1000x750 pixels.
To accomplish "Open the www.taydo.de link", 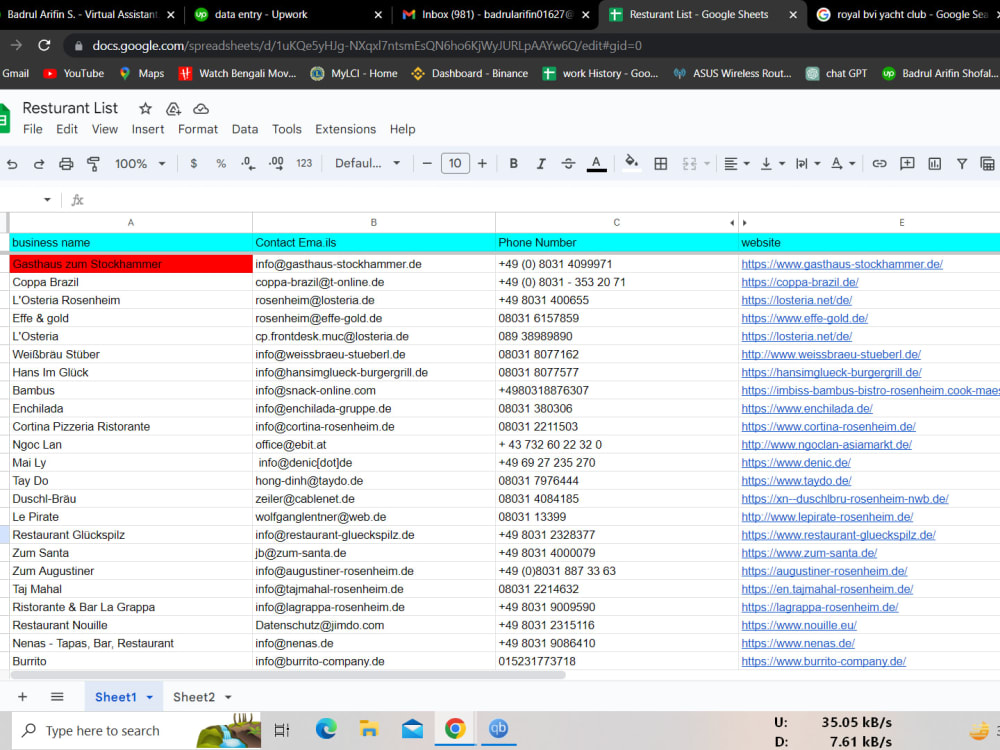I will [x=796, y=481].
